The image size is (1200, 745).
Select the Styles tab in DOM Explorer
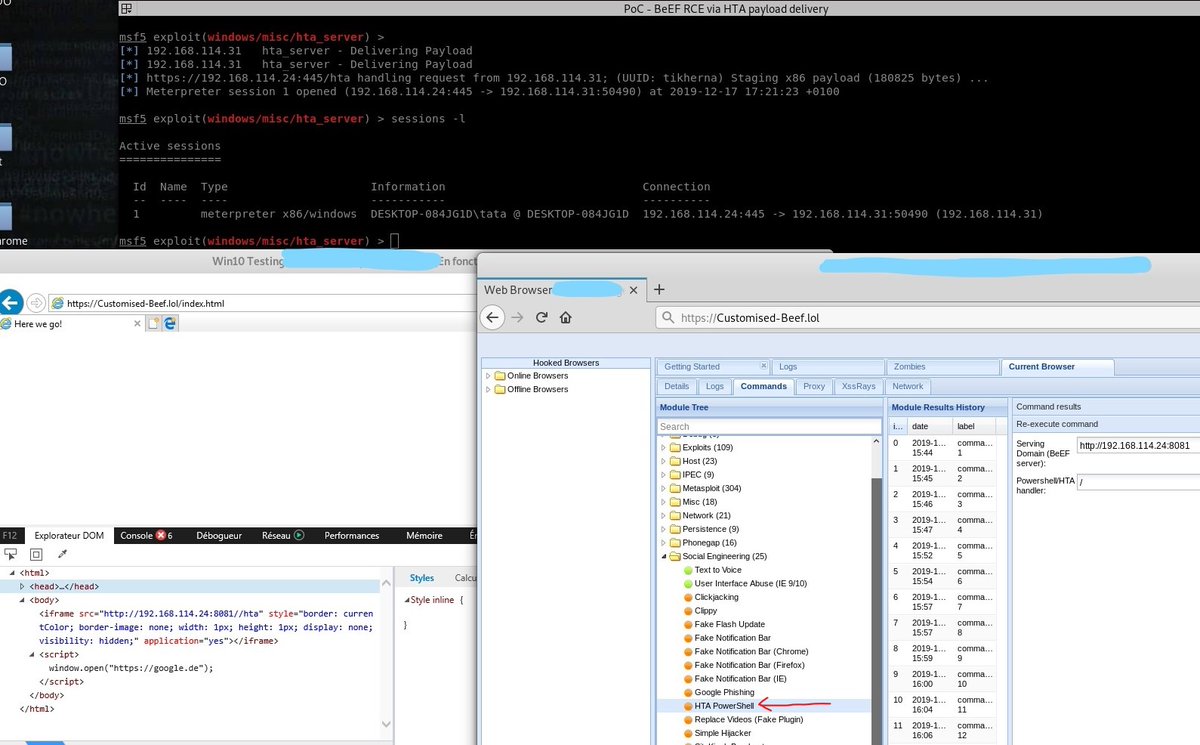(x=422, y=577)
